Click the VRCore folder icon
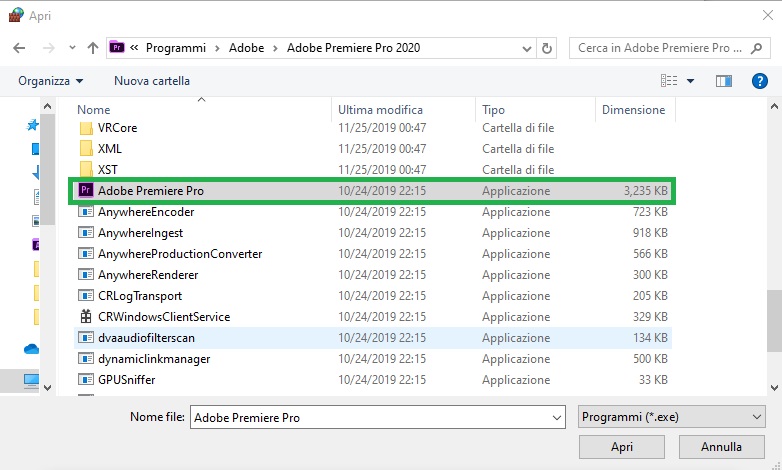 coord(86,128)
